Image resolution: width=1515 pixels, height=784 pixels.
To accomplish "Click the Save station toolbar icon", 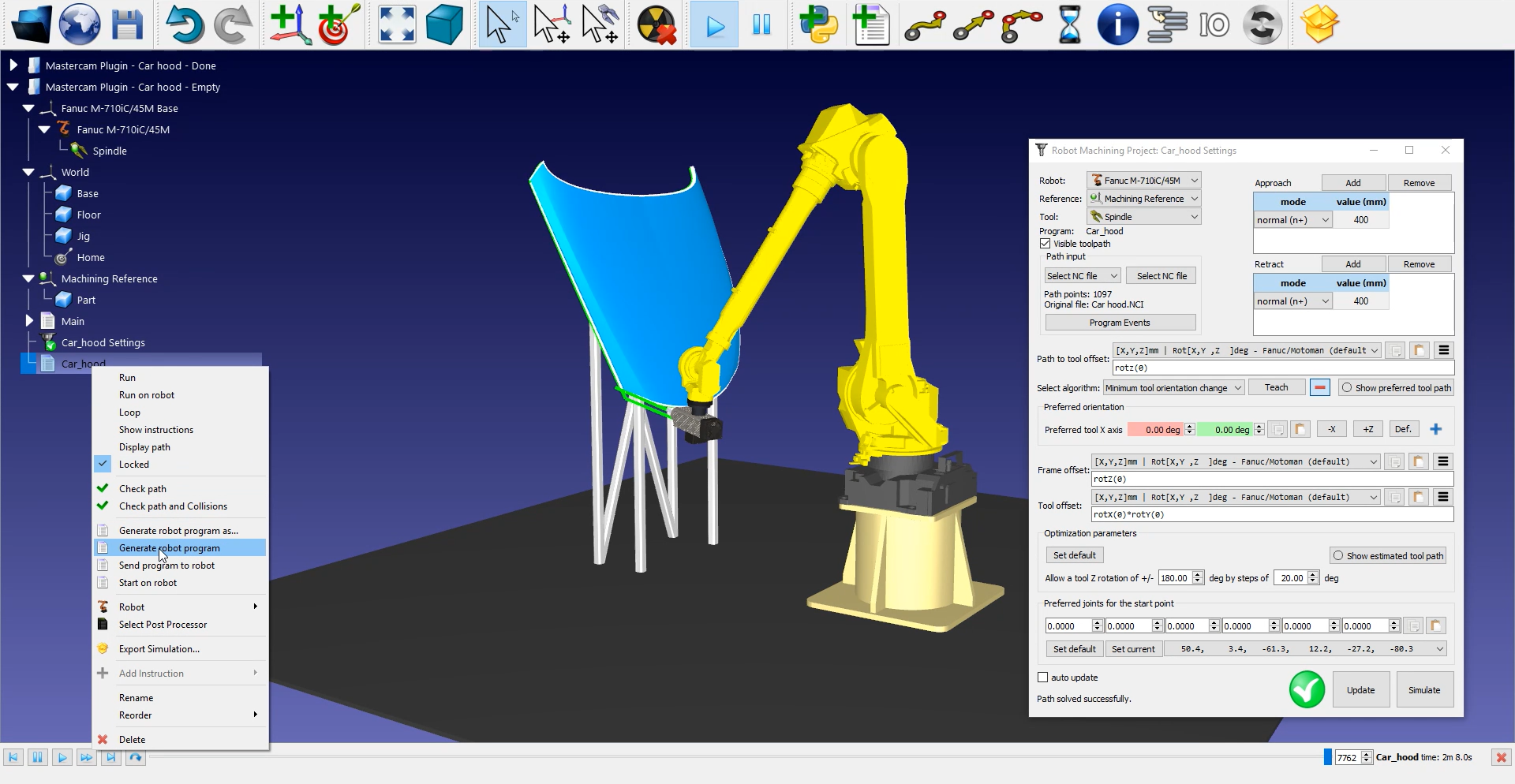I will point(126,25).
